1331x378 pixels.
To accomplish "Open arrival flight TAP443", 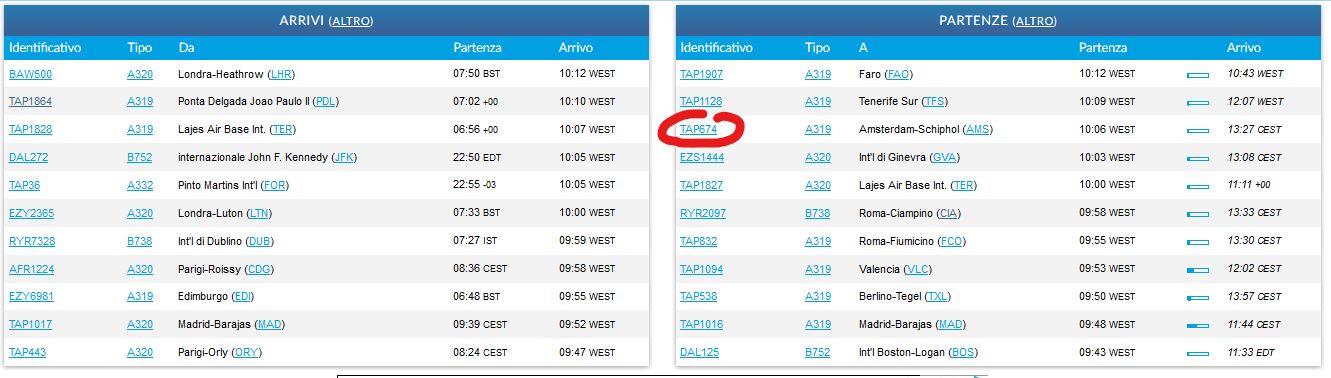I will click(x=27, y=352).
